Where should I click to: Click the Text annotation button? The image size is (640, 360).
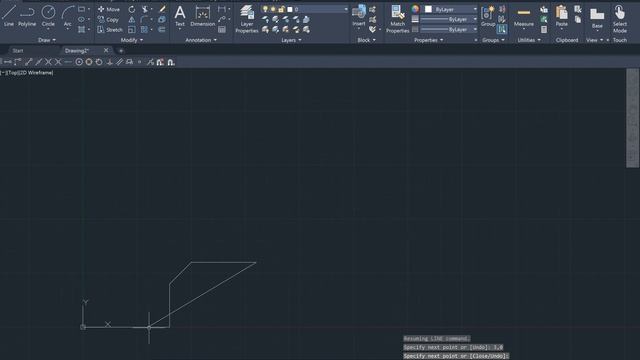[180, 16]
